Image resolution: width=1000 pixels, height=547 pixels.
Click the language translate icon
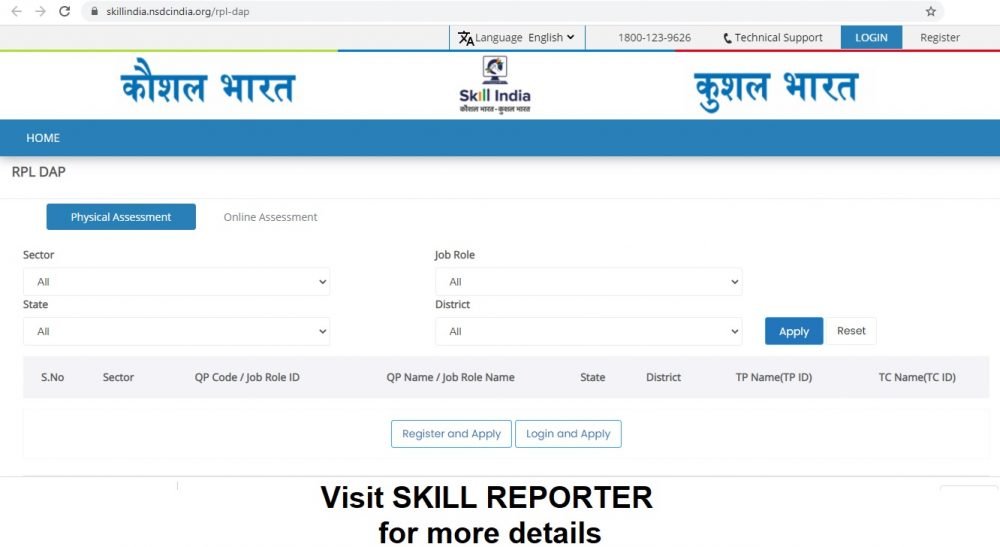(465, 38)
